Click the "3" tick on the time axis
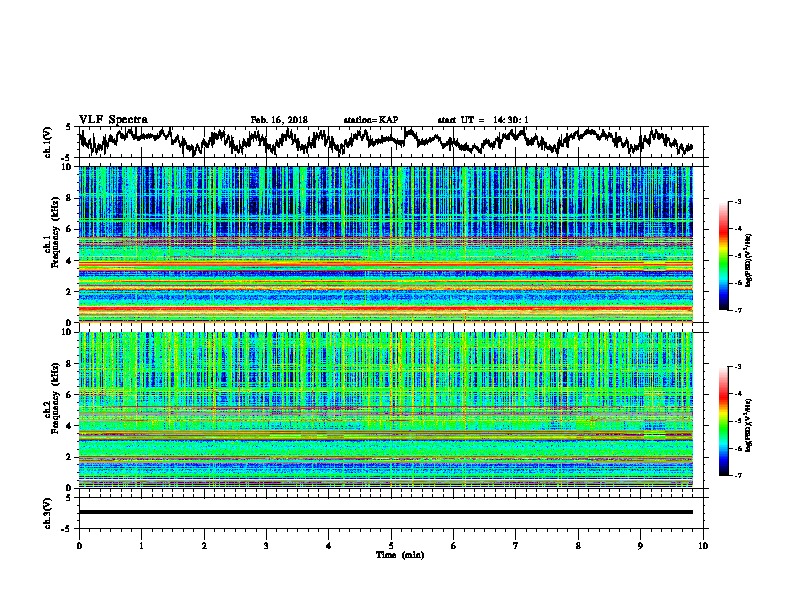The height and width of the screenshot is (612, 792). click(266, 546)
